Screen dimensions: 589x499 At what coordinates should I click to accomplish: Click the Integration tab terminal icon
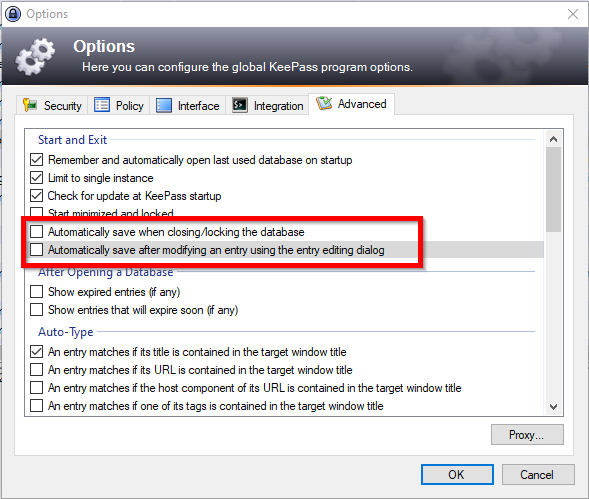(240, 105)
